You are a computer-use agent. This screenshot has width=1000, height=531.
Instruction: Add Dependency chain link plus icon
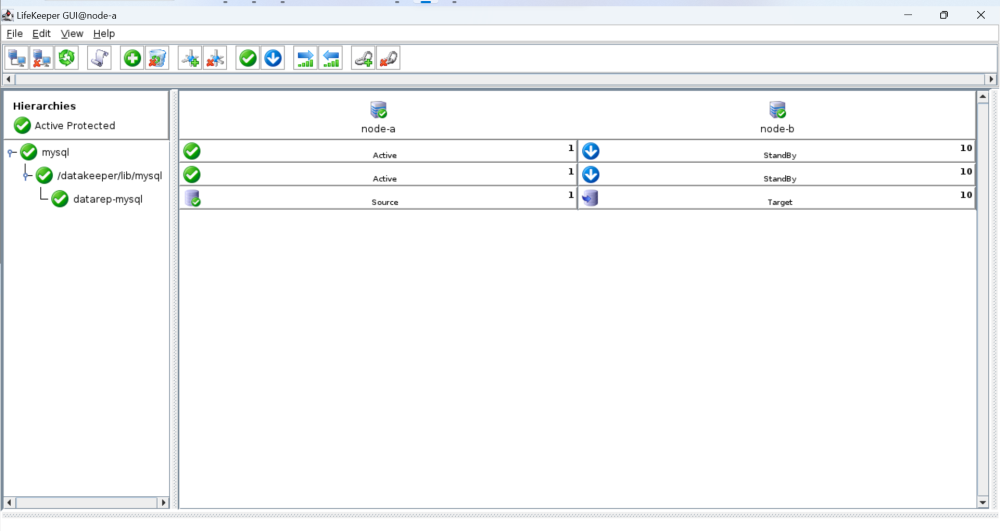click(364, 59)
